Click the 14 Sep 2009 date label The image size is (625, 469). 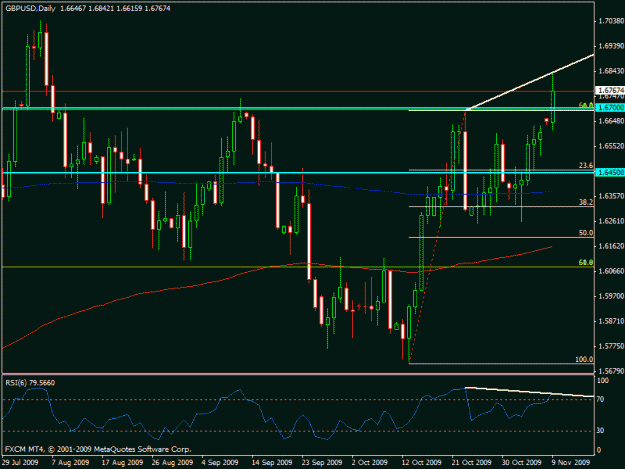coord(272,462)
